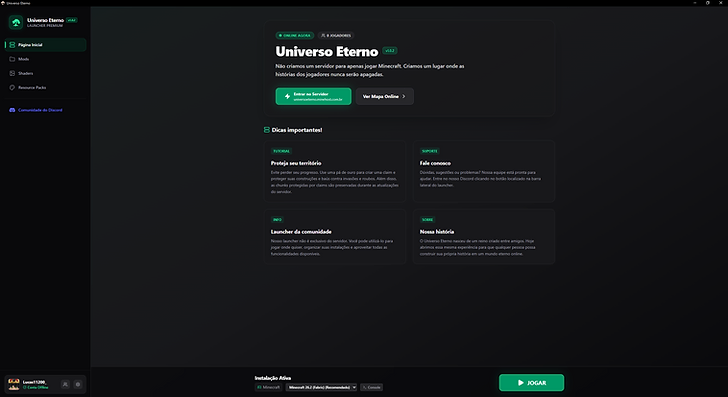Click the Conta Offline status text
This screenshot has width=728, height=397.
[36, 387]
